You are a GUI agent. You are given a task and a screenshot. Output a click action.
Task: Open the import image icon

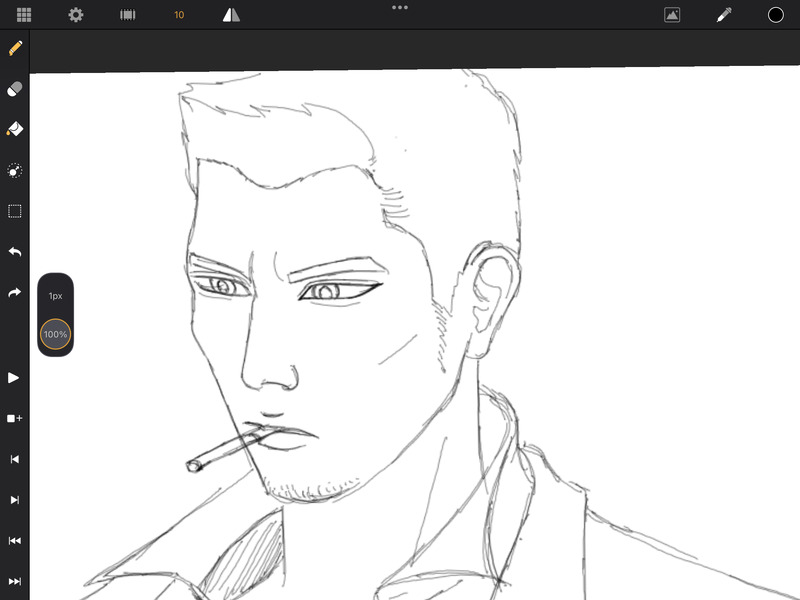(x=672, y=15)
